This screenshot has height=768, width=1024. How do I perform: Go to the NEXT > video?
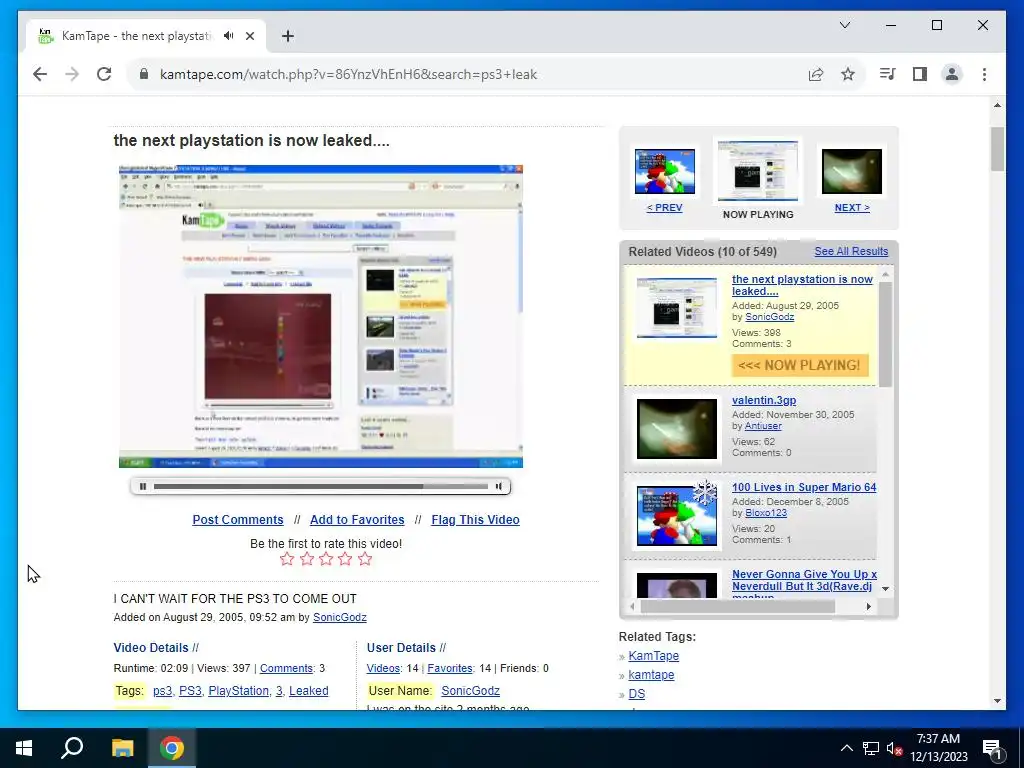(852, 208)
